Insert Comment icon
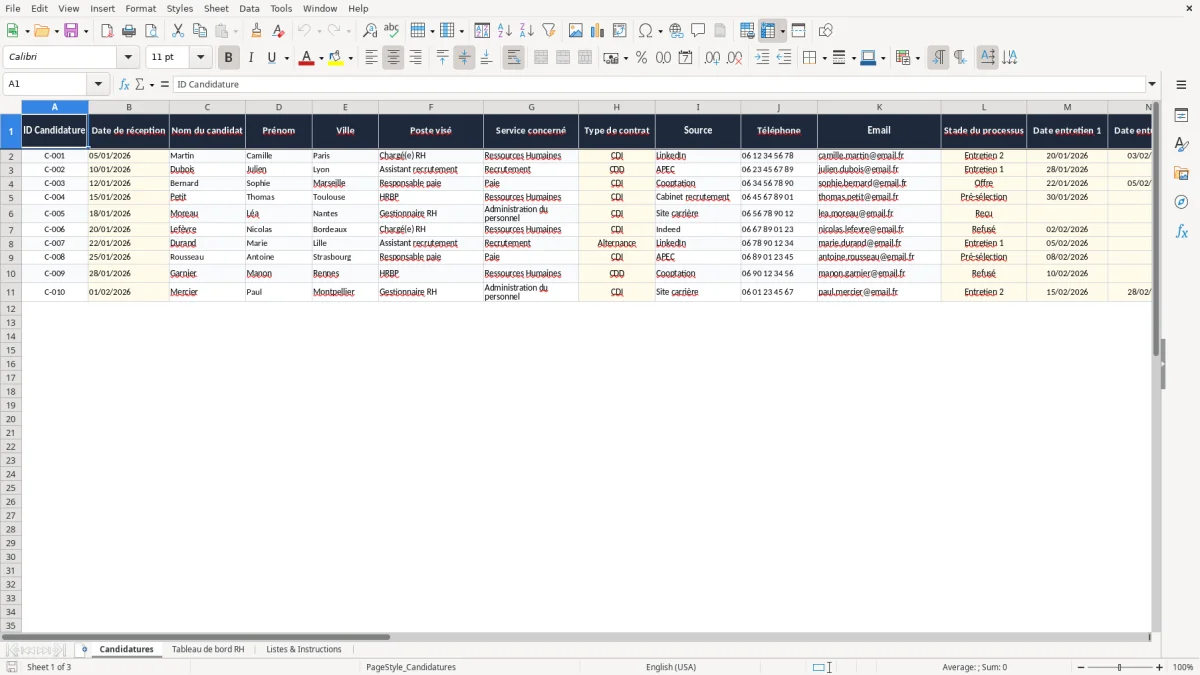This screenshot has height=675, width=1200. pos(699,31)
